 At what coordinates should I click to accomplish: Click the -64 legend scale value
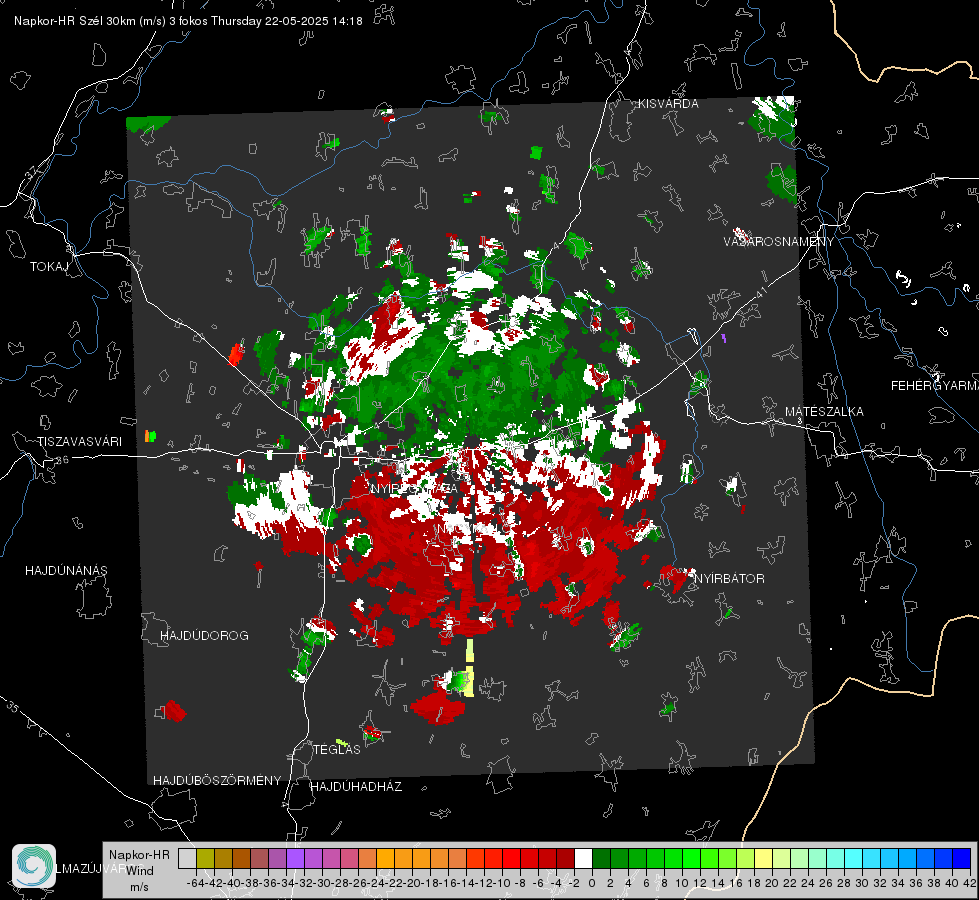click(195, 883)
